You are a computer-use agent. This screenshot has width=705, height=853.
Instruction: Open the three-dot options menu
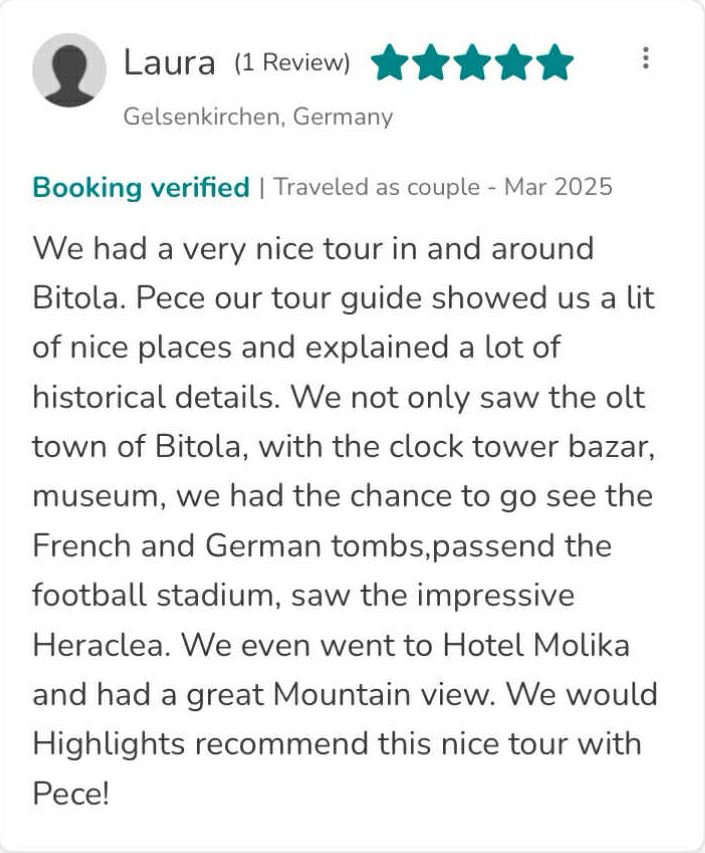tap(646, 58)
